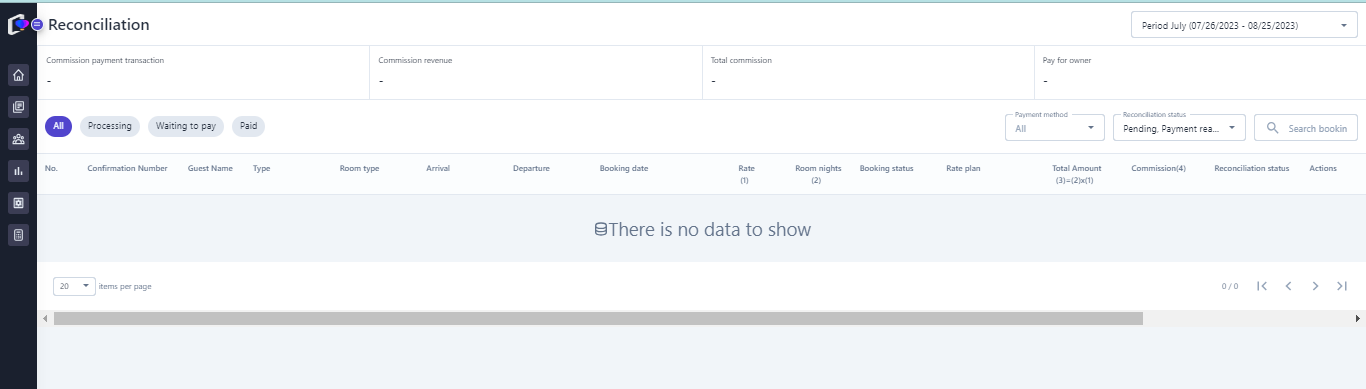Click the Search booking input field
Viewport: 1366px width, 389px height.
point(1306,128)
